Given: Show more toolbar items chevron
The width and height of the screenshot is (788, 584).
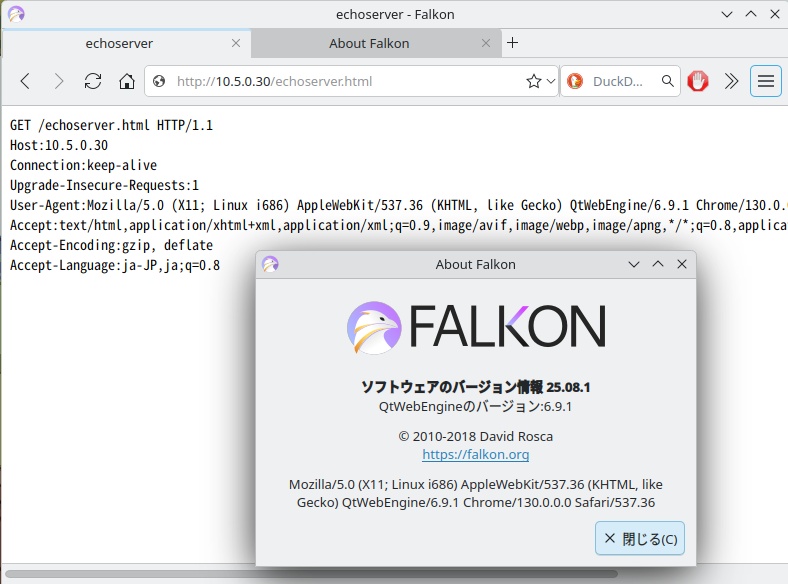Looking at the screenshot, I should [731, 81].
